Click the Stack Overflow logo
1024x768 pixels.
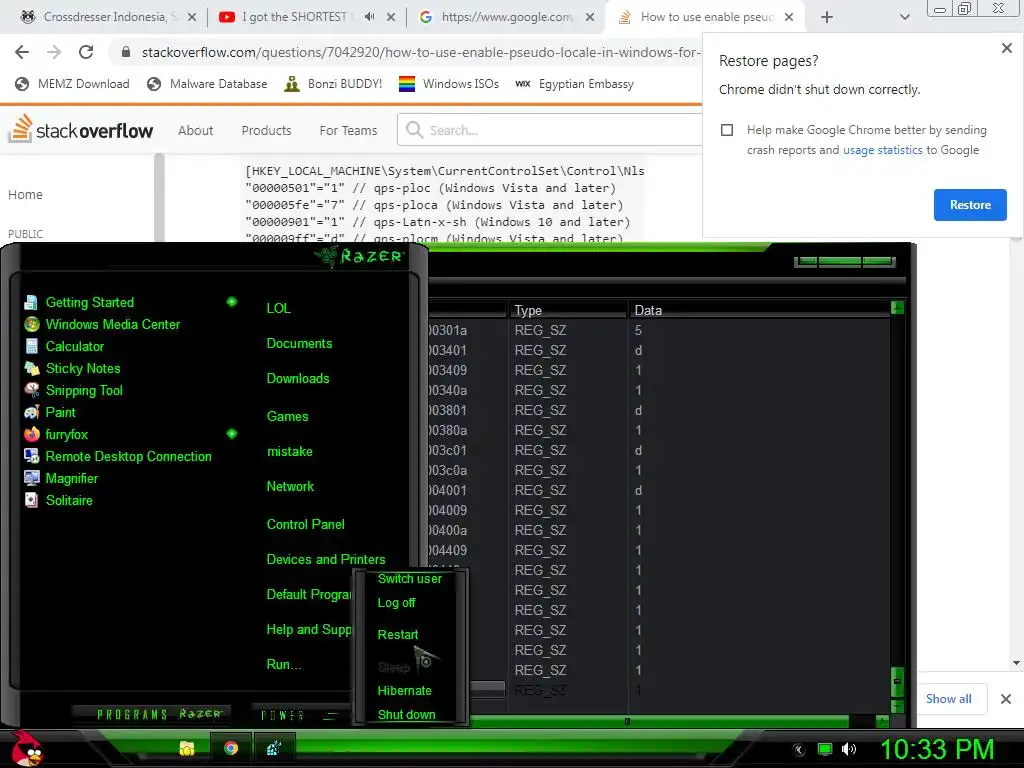coord(80,129)
